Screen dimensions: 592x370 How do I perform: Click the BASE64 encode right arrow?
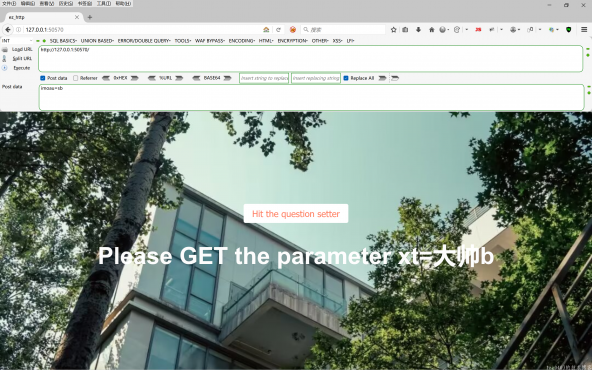pyautogui.click(x=227, y=78)
